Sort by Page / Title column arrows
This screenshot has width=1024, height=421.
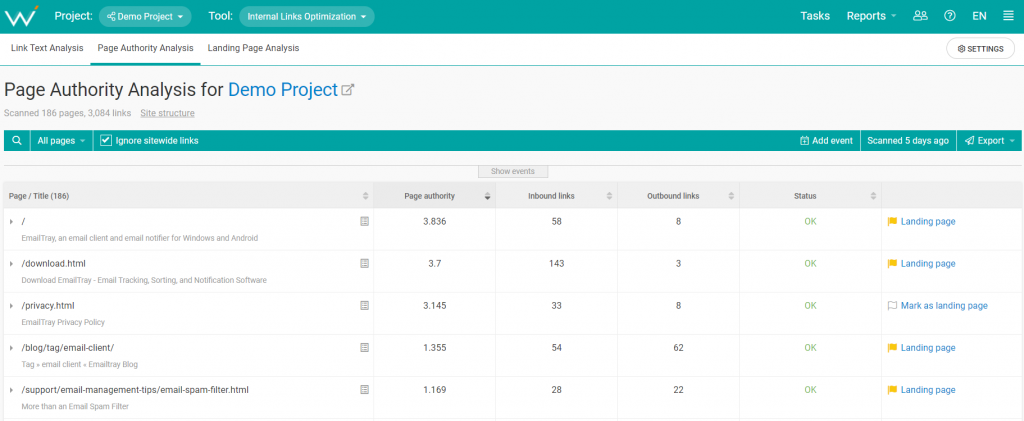tap(365, 196)
